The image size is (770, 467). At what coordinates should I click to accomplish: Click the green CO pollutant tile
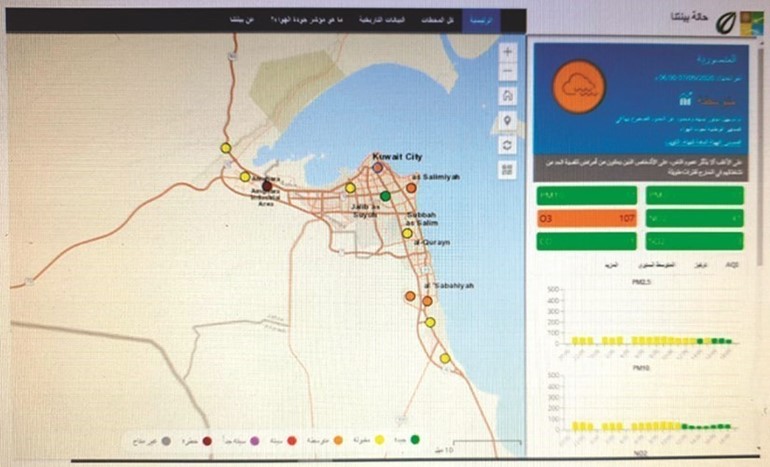[587, 242]
